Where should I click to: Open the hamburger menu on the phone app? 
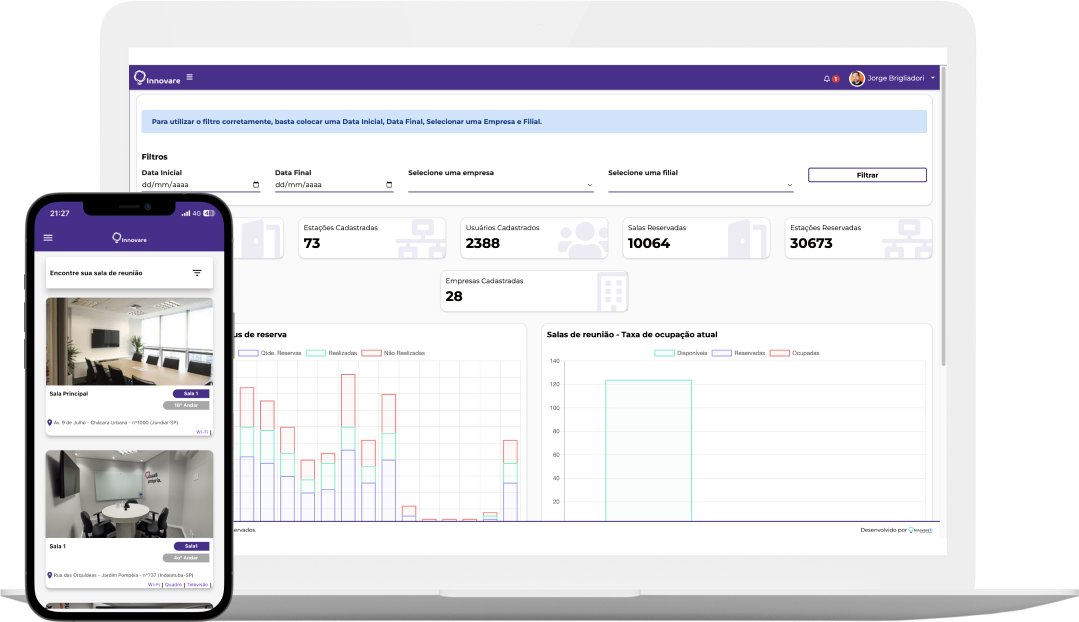click(x=48, y=238)
